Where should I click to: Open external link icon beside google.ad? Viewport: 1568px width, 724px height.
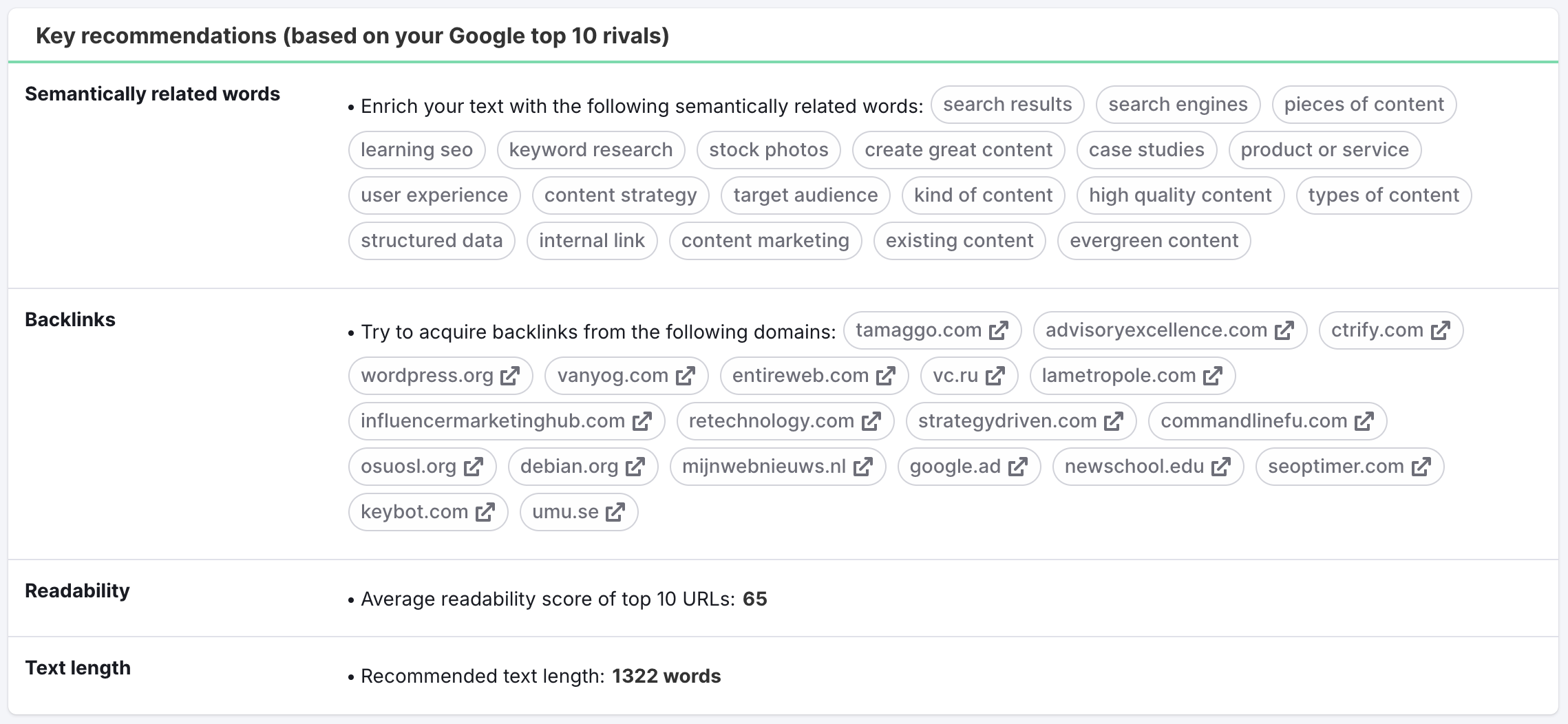[x=1018, y=467]
